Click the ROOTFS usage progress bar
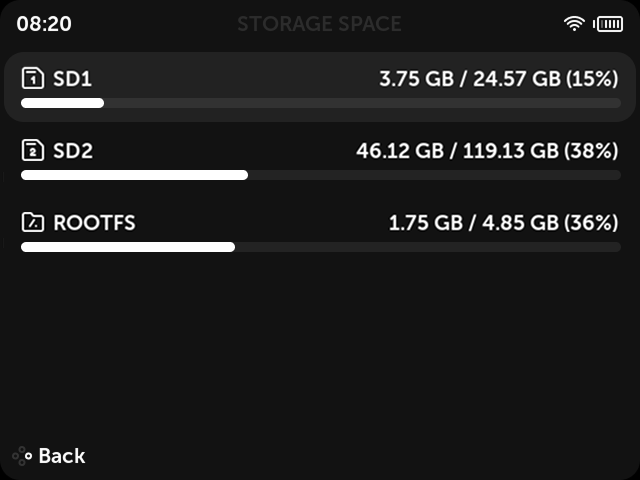 point(321,247)
